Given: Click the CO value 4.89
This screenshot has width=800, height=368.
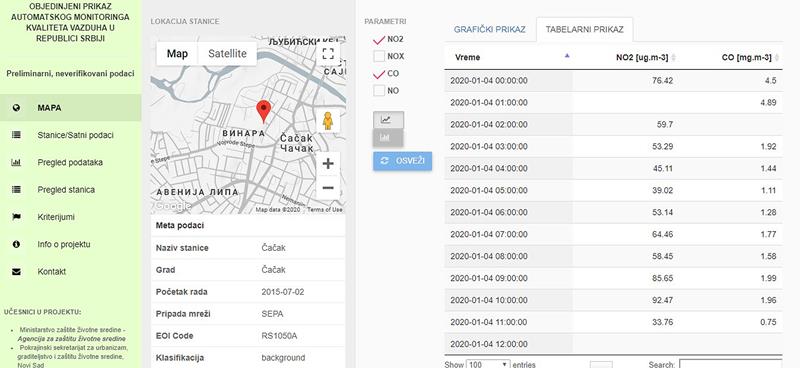Looking at the screenshot, I should (768, 103).
